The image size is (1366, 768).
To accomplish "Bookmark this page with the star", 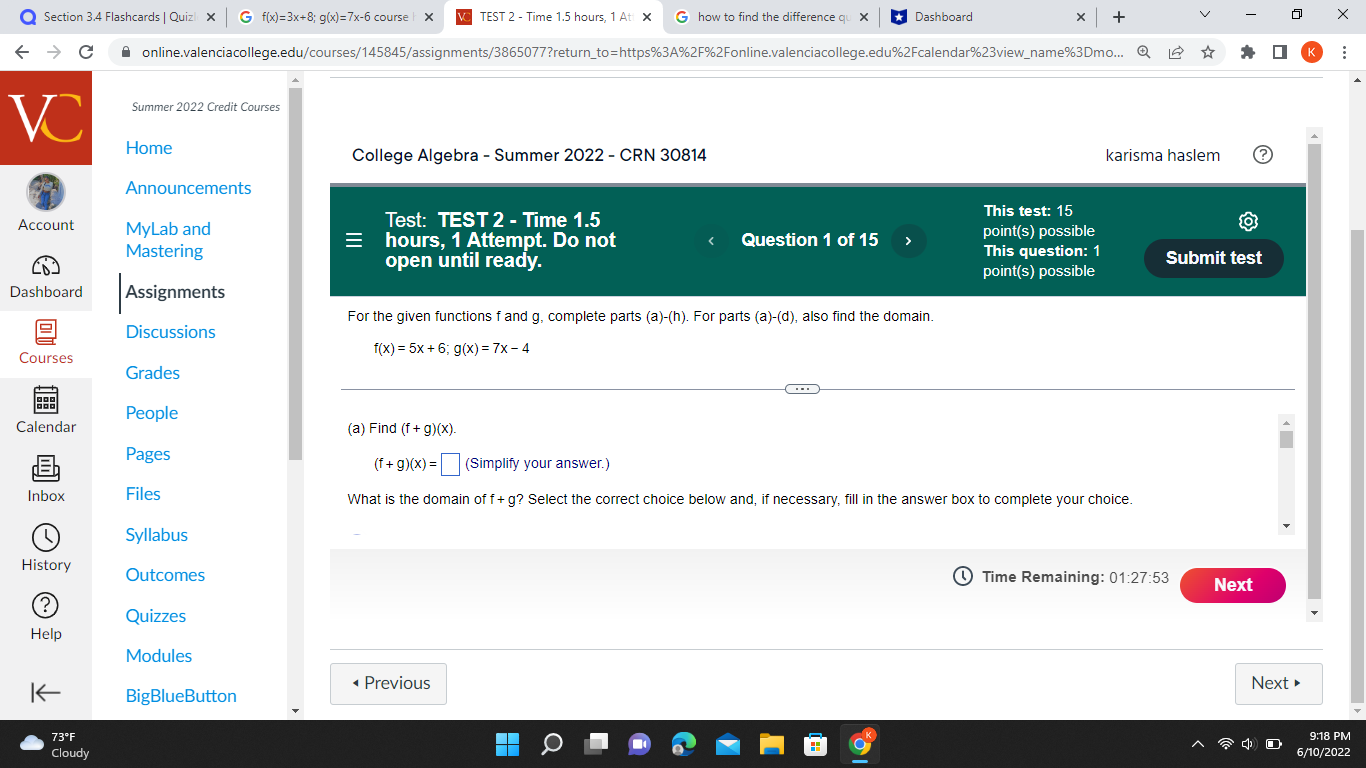I will click(x=1208, y=52).
